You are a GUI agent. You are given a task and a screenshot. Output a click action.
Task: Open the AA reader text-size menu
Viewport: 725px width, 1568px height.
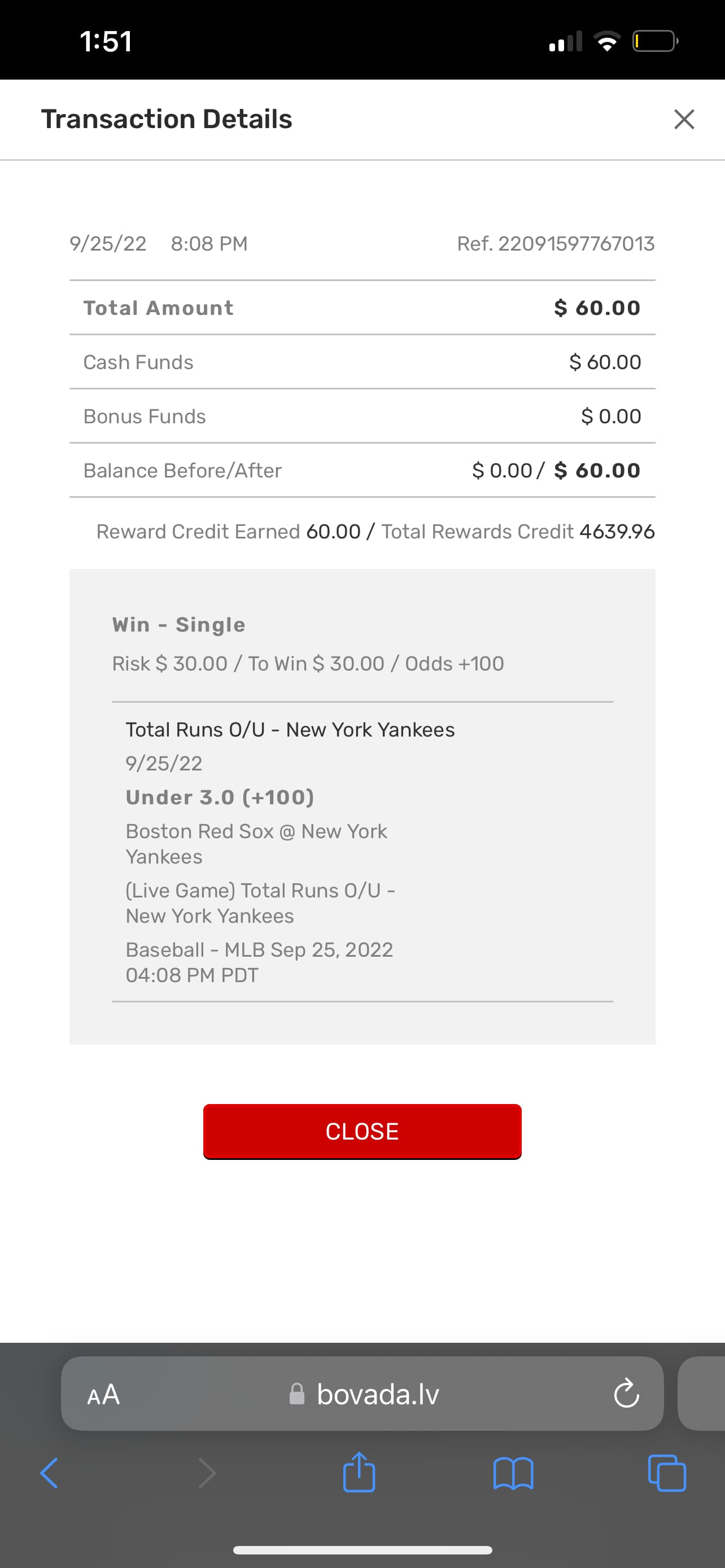tap(103, 1394)
